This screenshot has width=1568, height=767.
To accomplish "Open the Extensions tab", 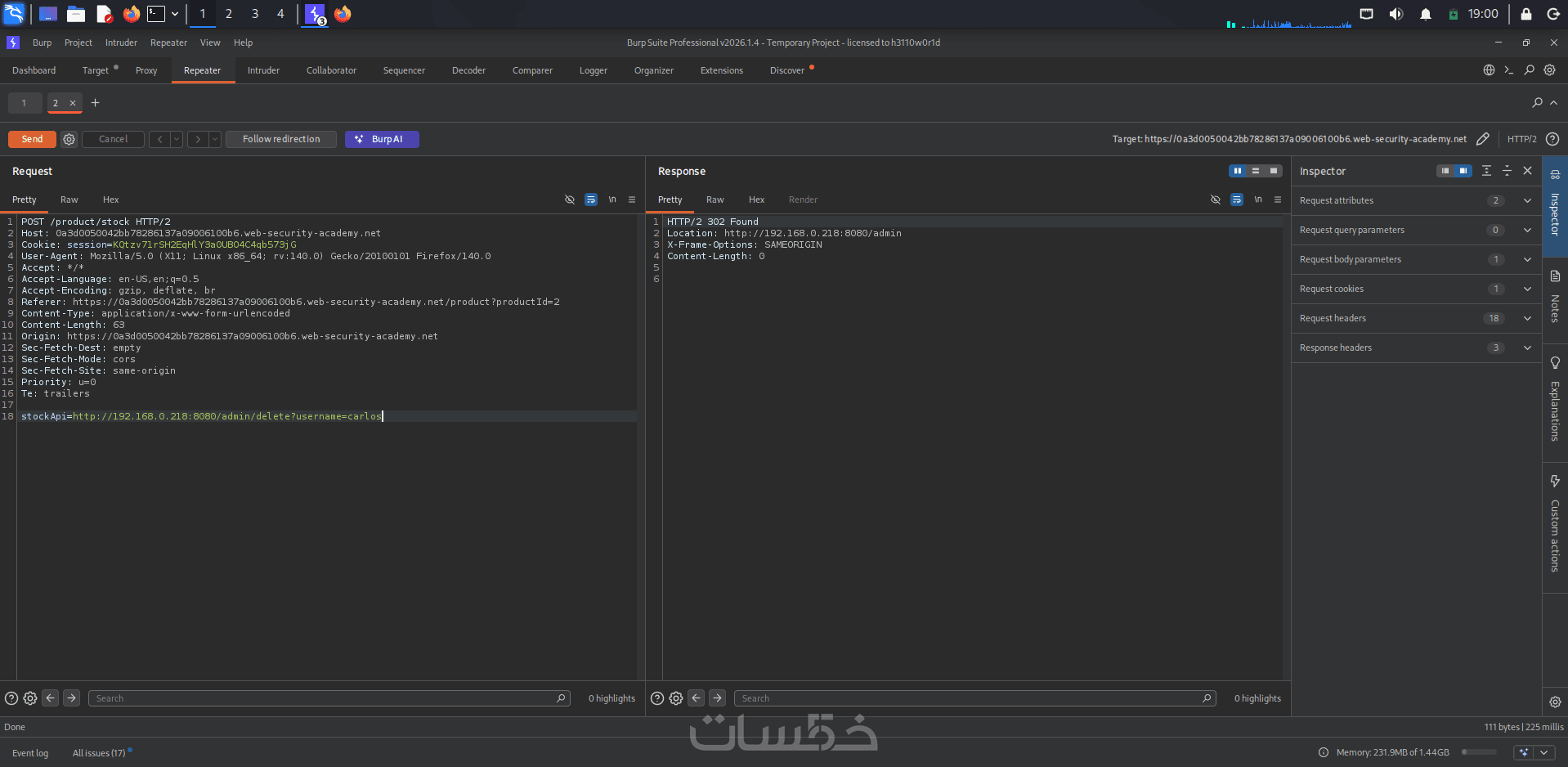I will tap(722, 70).
